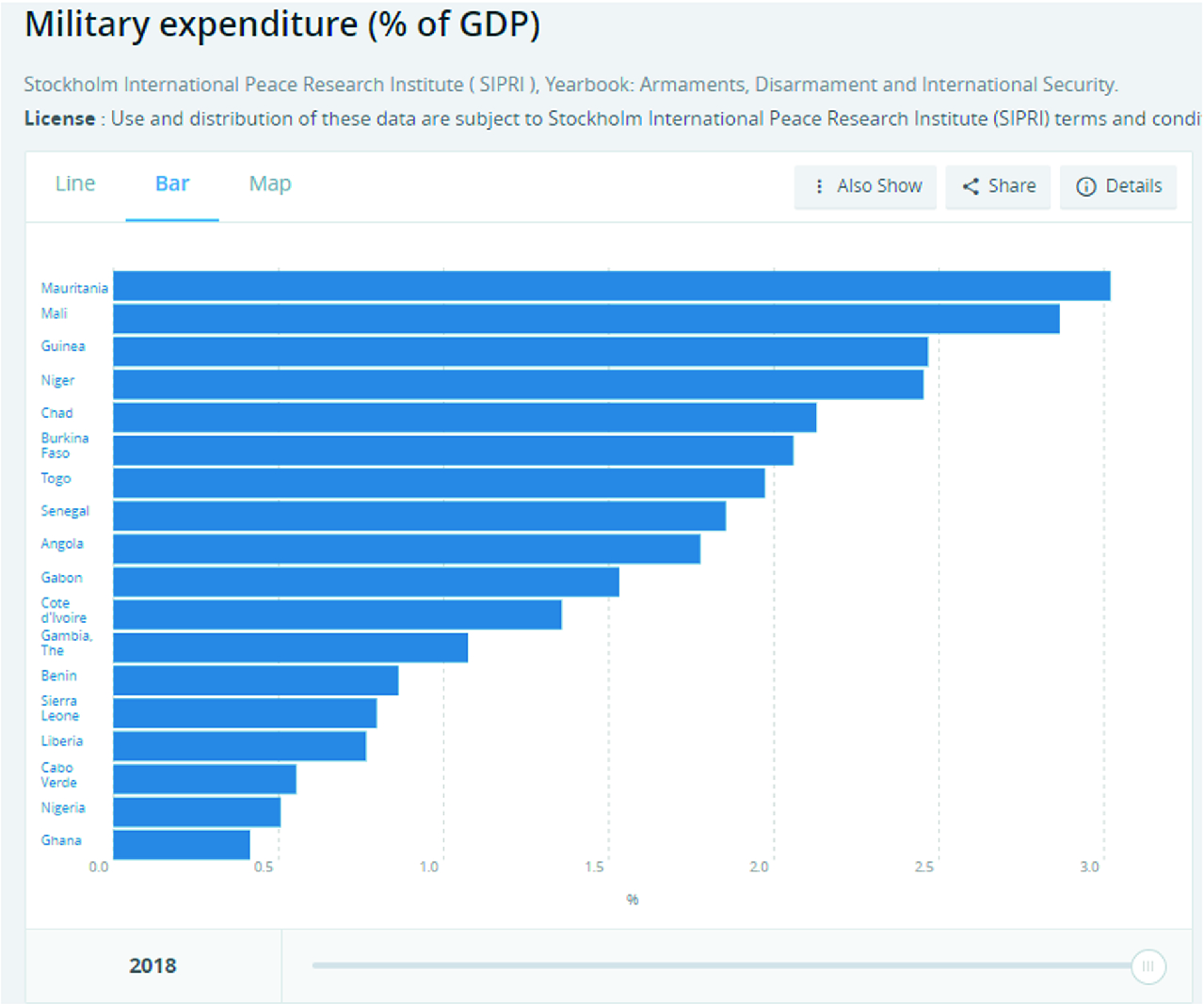
Task: Click the Share network icon
Action: pos(971,186)
